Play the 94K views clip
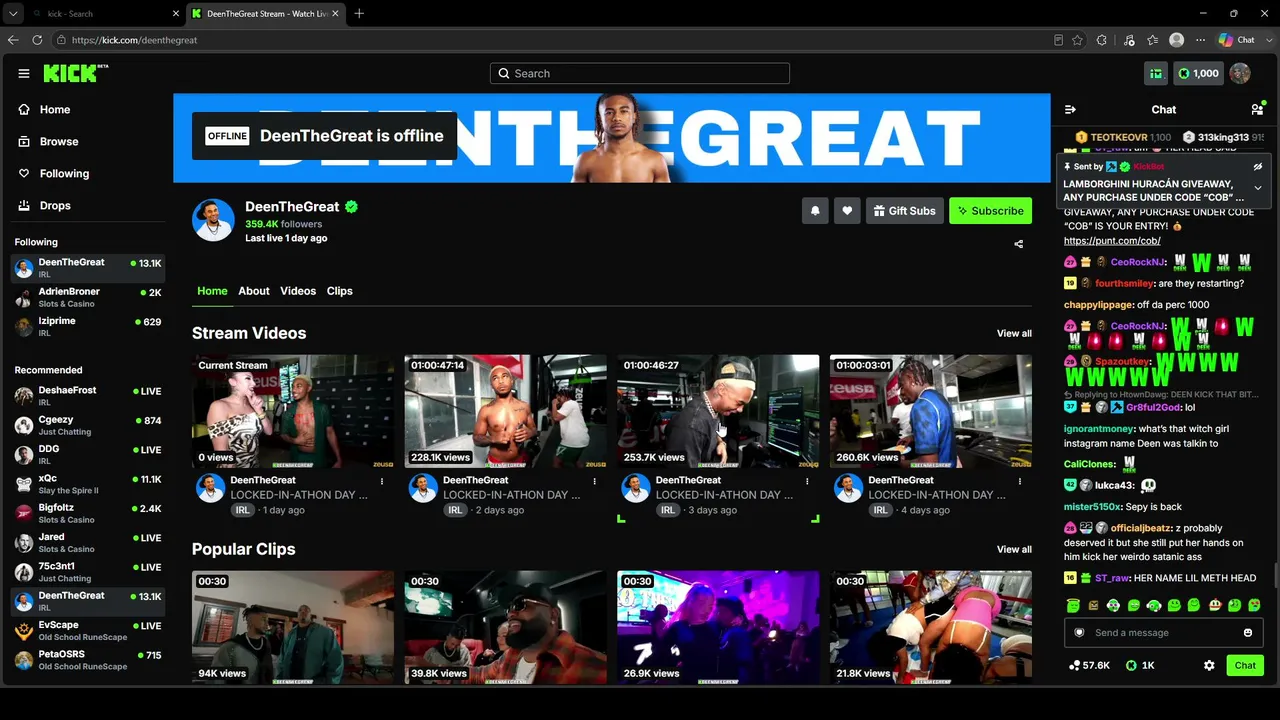 (x=293, y=627)
